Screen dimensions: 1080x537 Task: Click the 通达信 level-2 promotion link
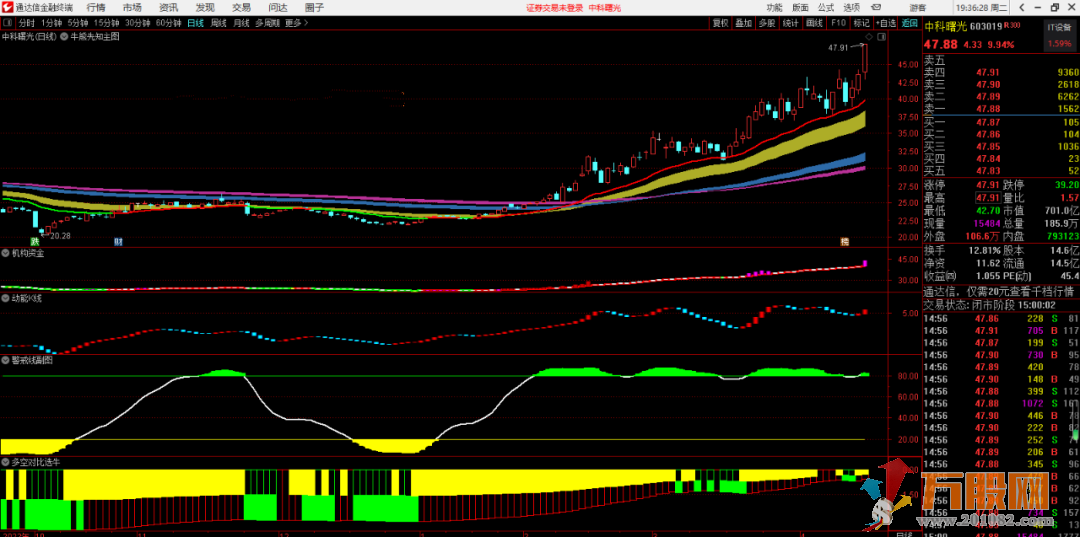[x=1001, y=291]
